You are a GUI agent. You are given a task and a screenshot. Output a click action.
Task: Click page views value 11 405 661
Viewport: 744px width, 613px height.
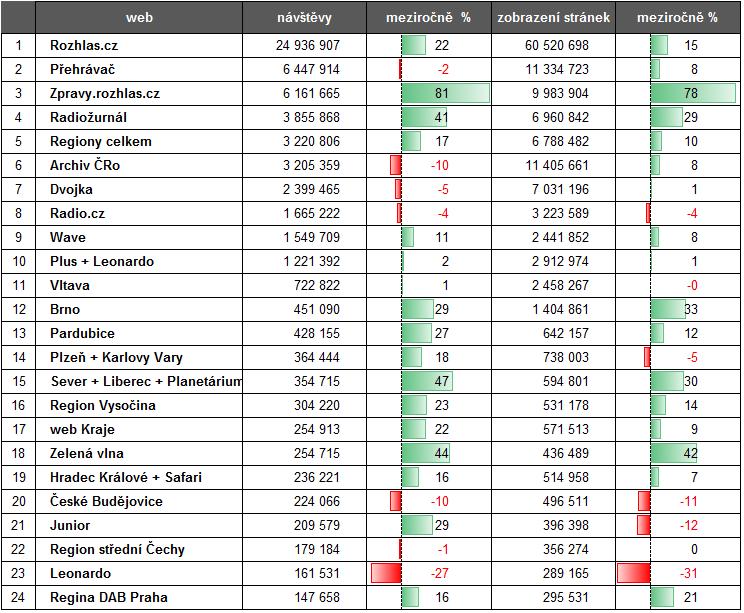pyautogui.click(x=557, y=166)
